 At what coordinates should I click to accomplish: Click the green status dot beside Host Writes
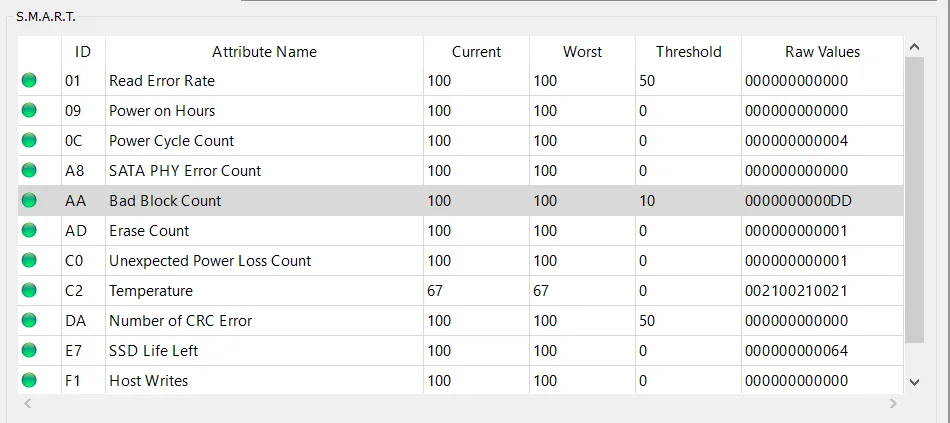tap(29, 381)
